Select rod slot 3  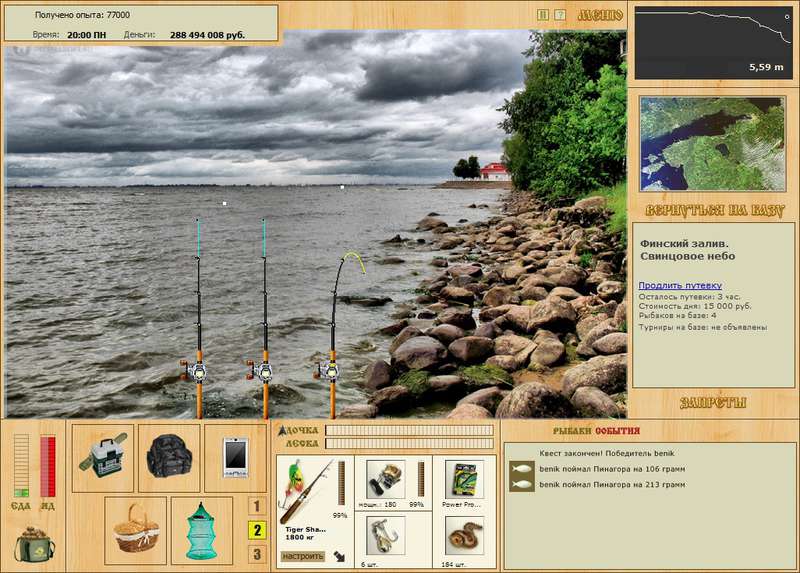pyautogui.click(x=257, y=554)
